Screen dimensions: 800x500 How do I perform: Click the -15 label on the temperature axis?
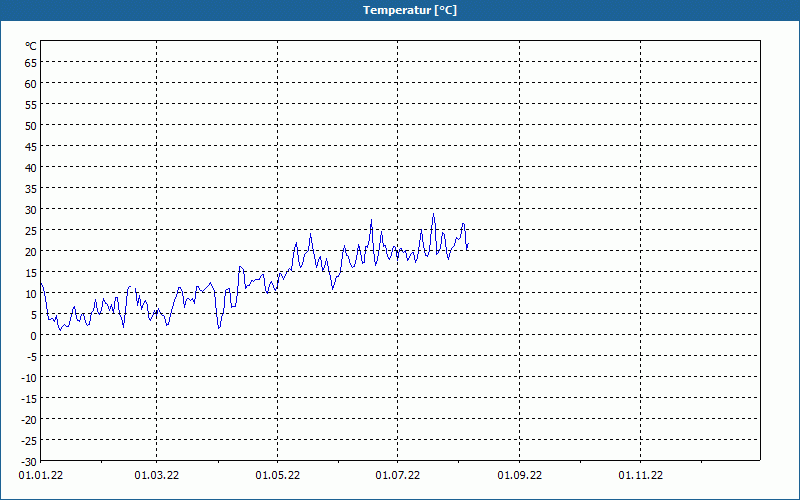pyautogui.click(x=28, y=398)
